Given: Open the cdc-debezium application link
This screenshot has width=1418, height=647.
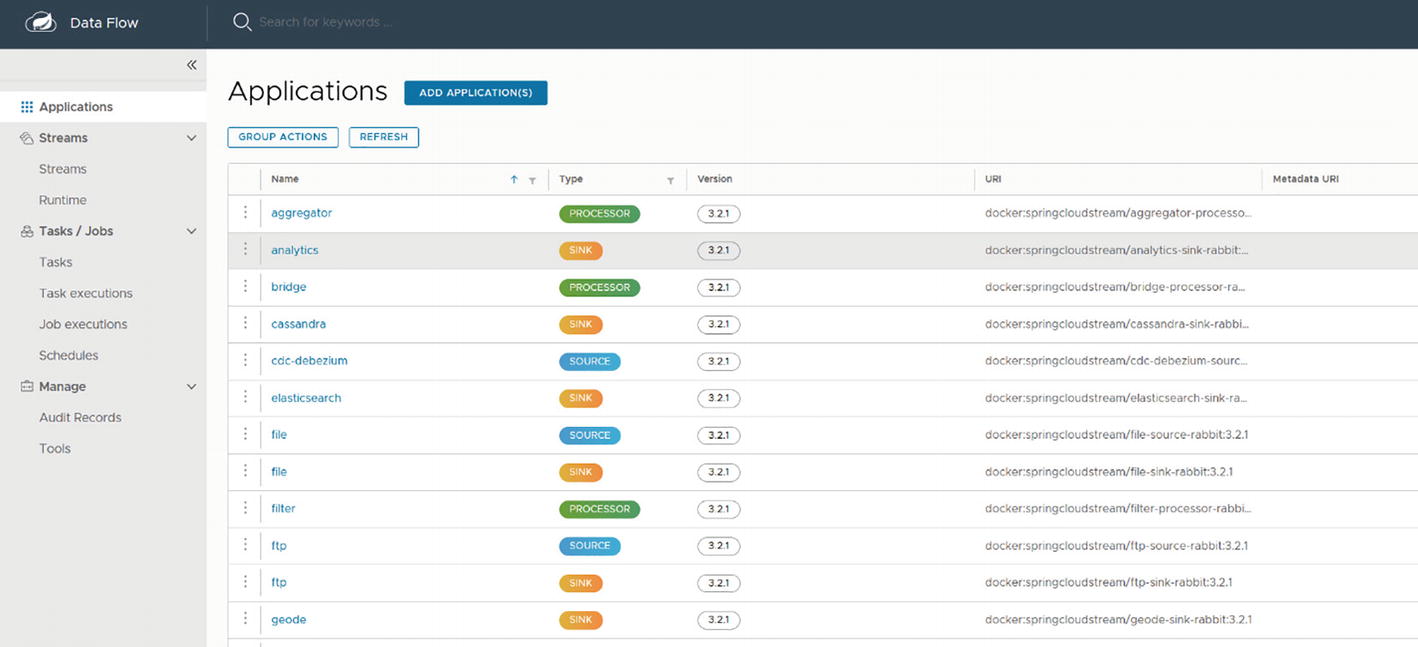Looking at the screenshot, I should (x=309, y=361).
